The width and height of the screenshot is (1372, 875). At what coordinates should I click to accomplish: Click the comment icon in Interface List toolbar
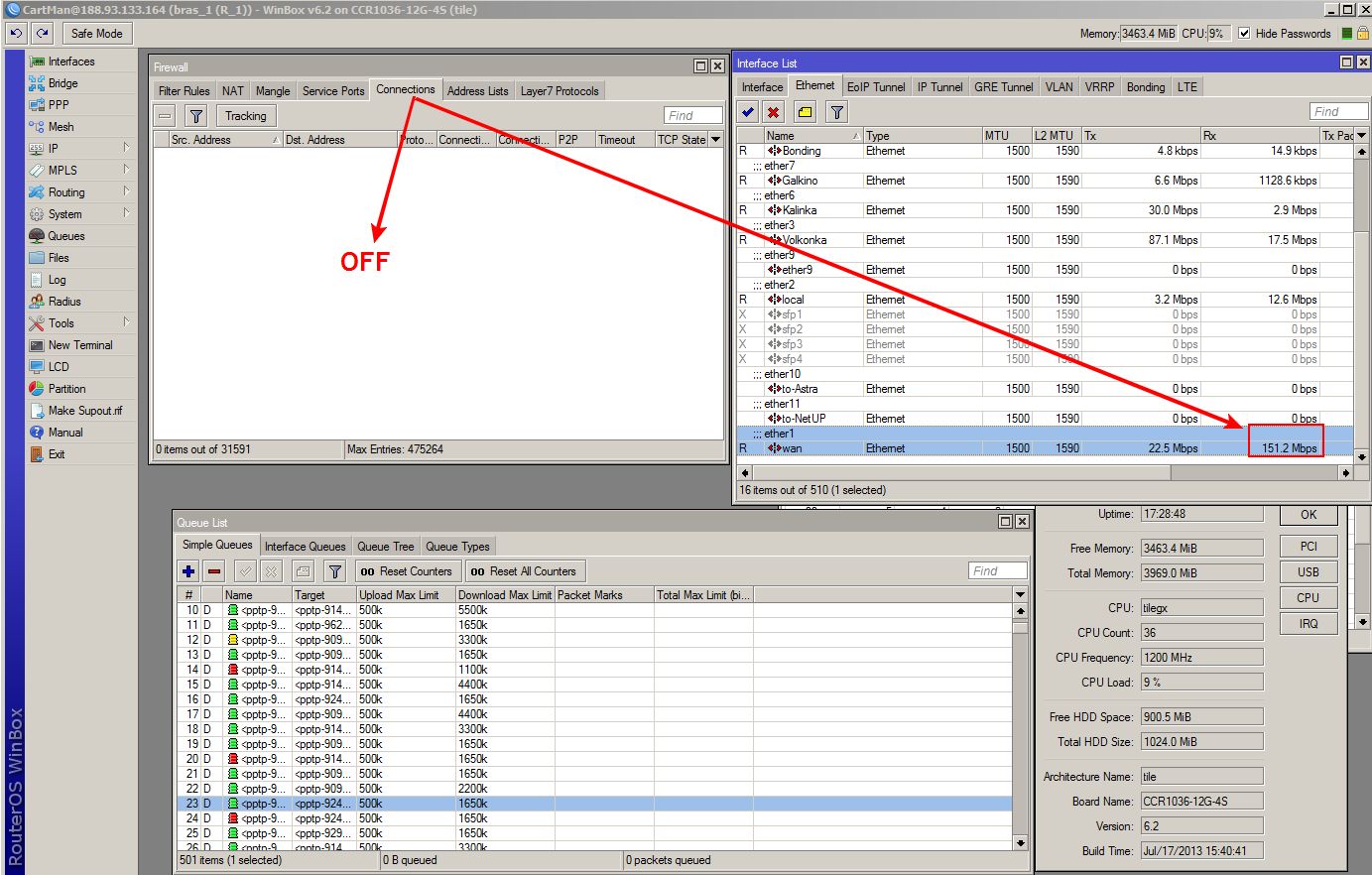coord(805,112)
